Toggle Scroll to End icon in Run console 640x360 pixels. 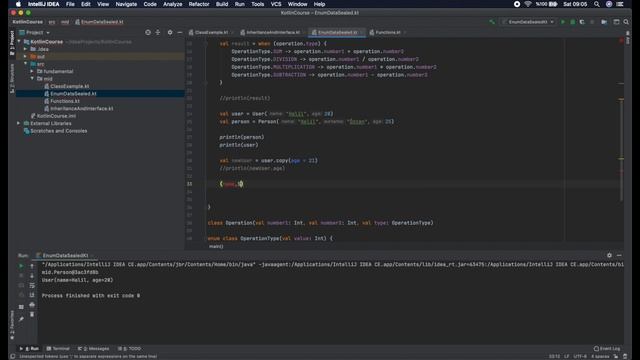[32, 295]
